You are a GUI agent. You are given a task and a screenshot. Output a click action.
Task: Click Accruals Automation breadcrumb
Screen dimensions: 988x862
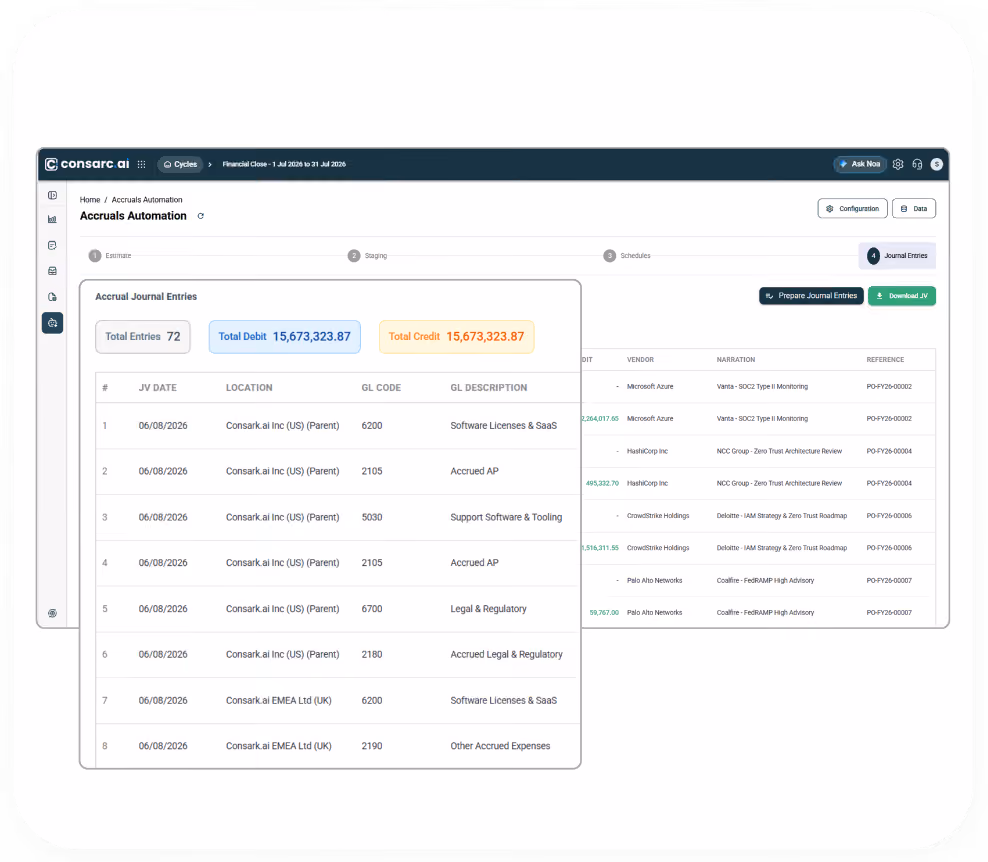[147, 200]
